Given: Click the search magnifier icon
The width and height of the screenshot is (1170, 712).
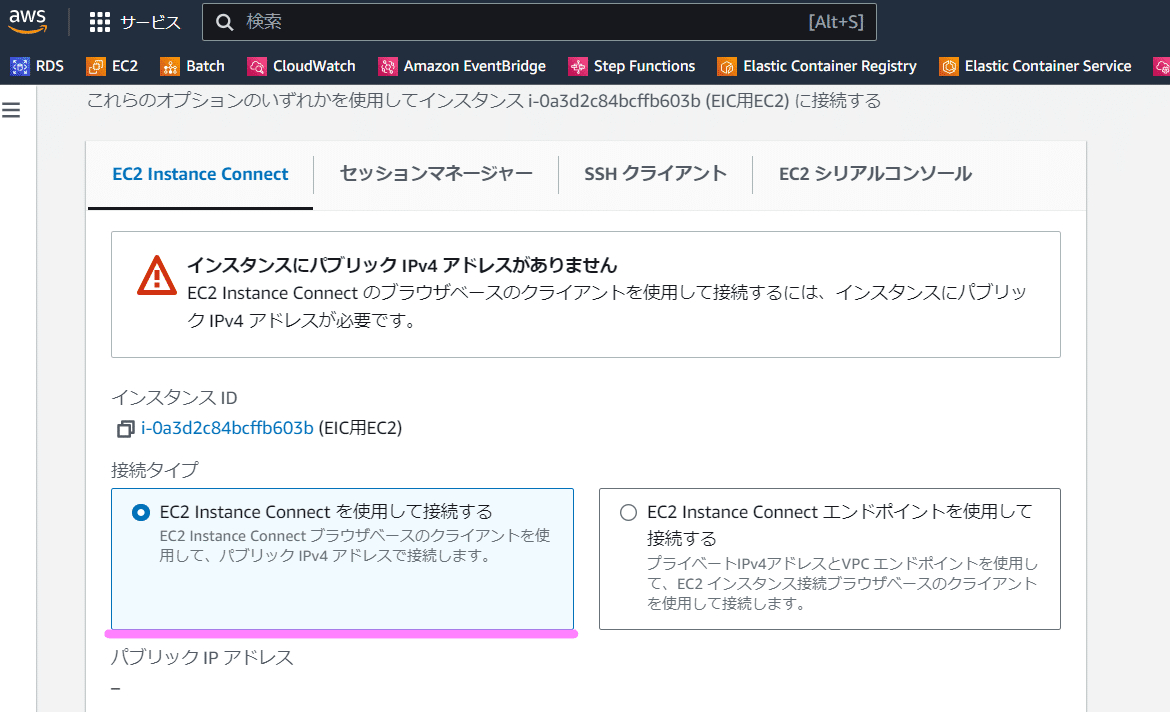Looking at the screenshot, I should coord(225,22).
